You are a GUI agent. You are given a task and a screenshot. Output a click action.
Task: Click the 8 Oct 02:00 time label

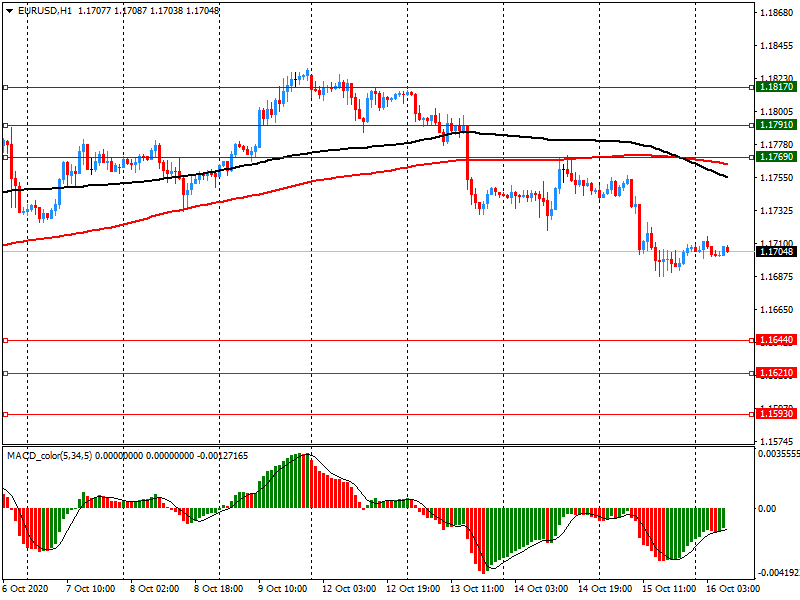(x=155, y=589)
